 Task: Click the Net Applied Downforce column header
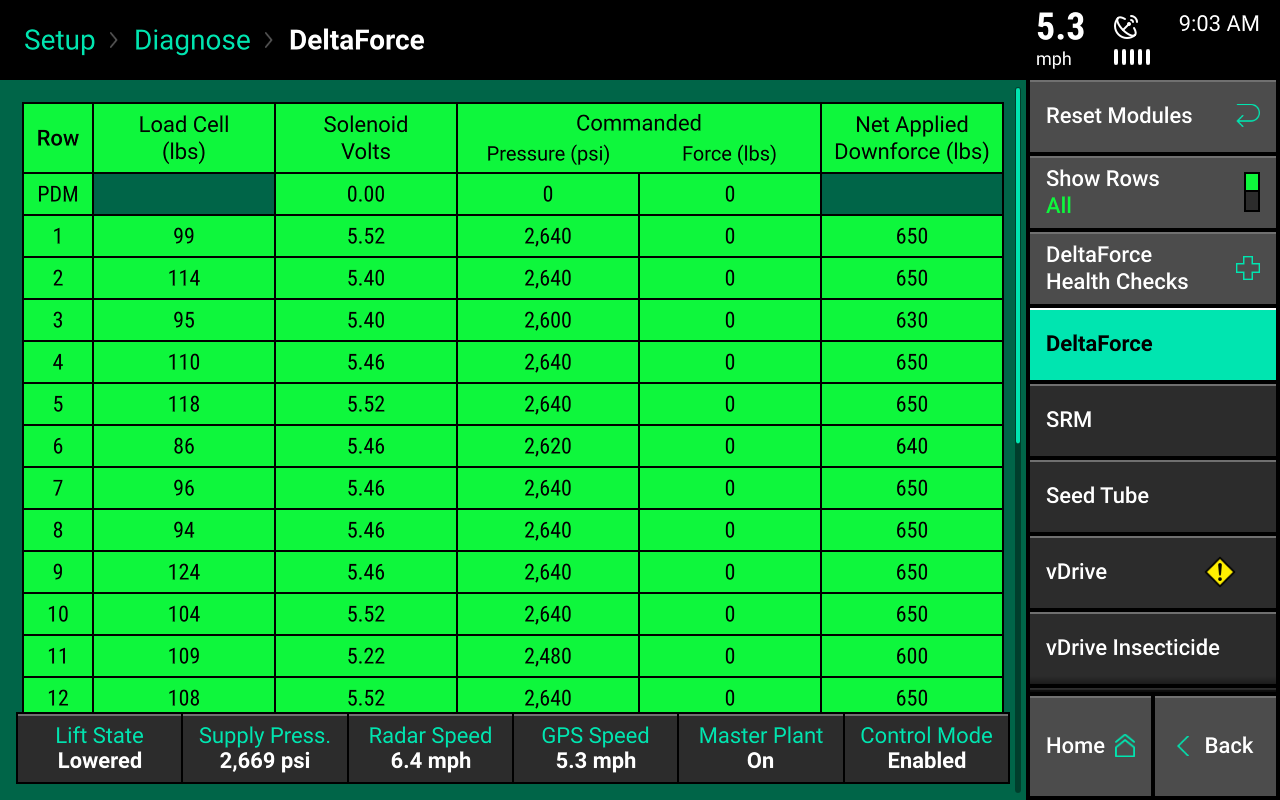[x=912, y=138]
